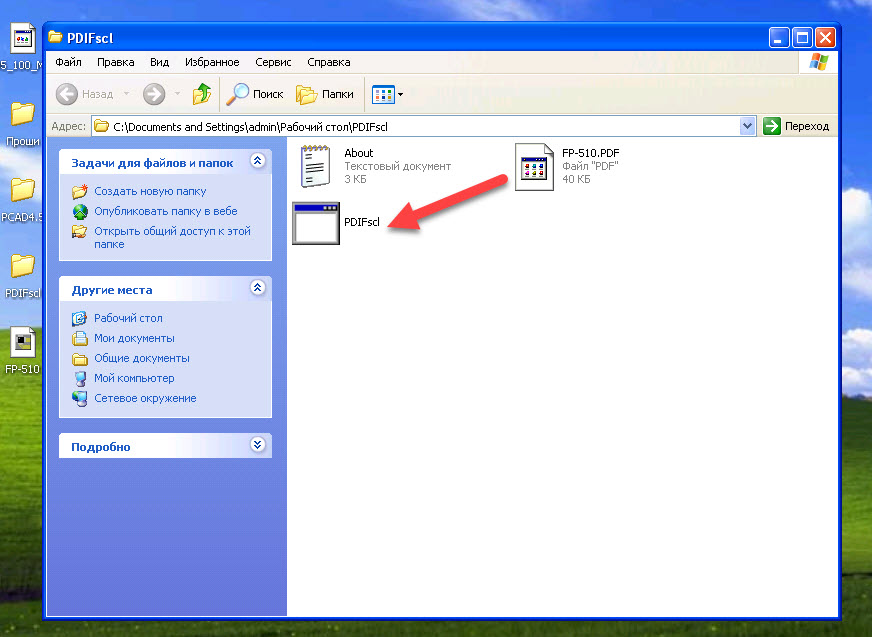Go up one folder level
872x637 pixels.
click(202, 94)
